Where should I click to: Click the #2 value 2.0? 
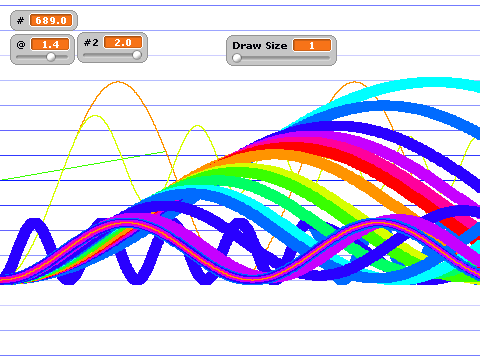[x=123, y=42]
